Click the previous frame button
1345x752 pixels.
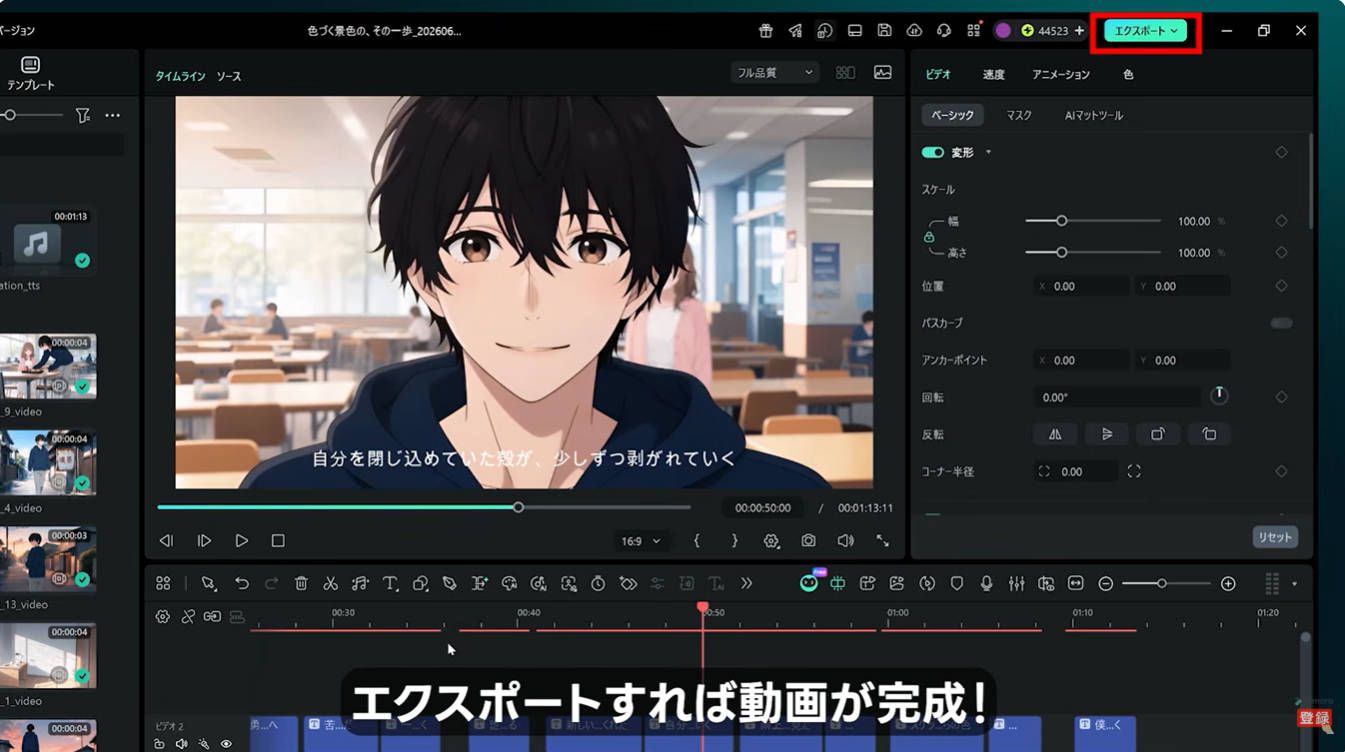click(166, 541)
